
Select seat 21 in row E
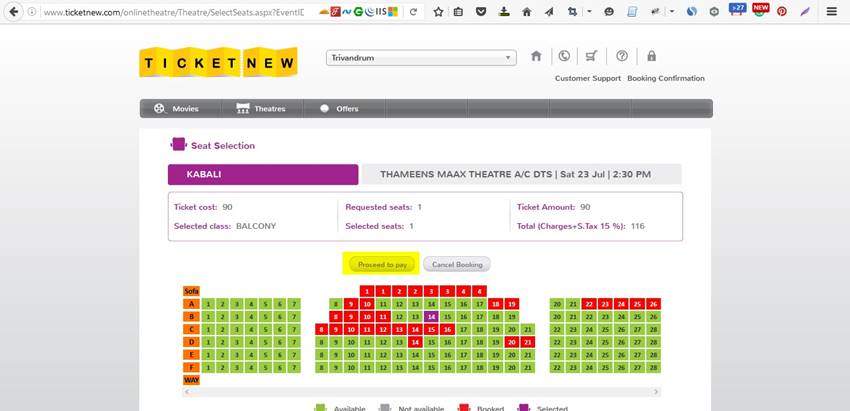point(527,355)
